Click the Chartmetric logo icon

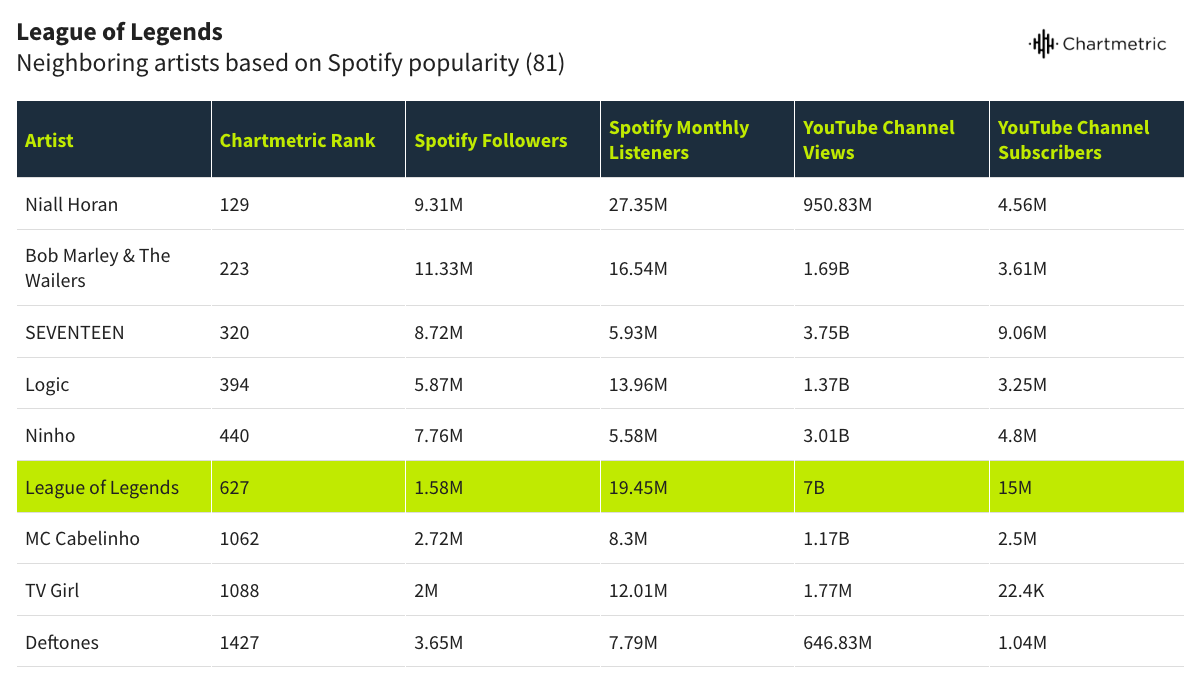1042,44
